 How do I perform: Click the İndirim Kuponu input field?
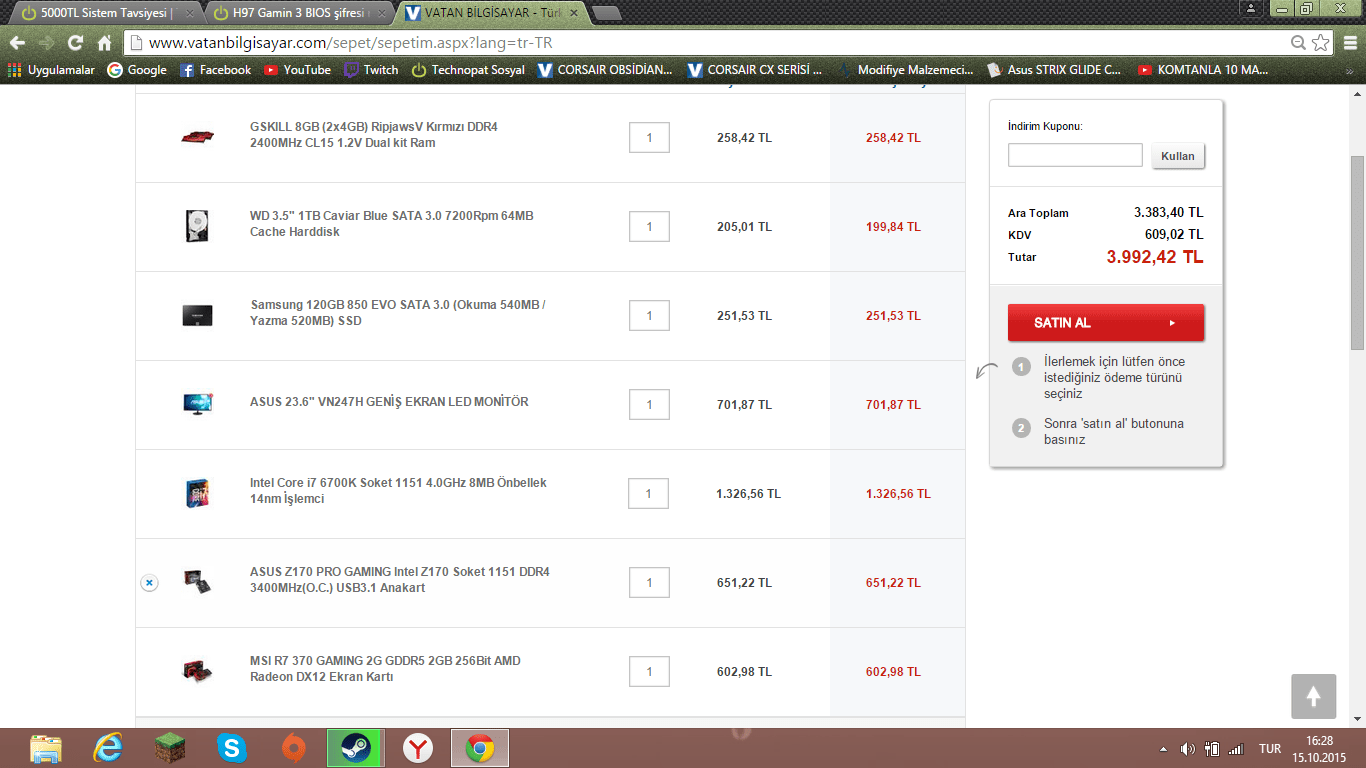tap(1075, 155)
